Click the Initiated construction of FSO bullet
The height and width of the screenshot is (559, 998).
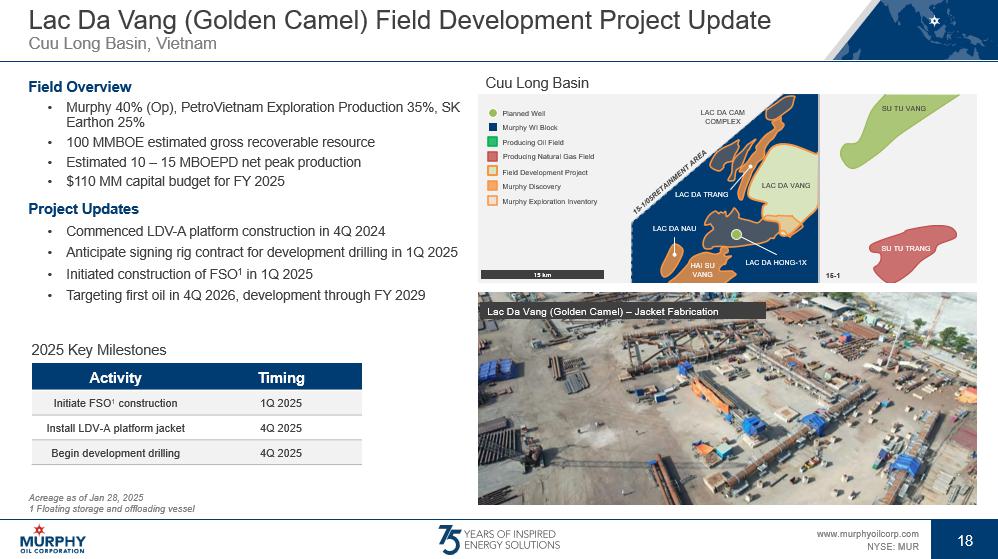189,274
